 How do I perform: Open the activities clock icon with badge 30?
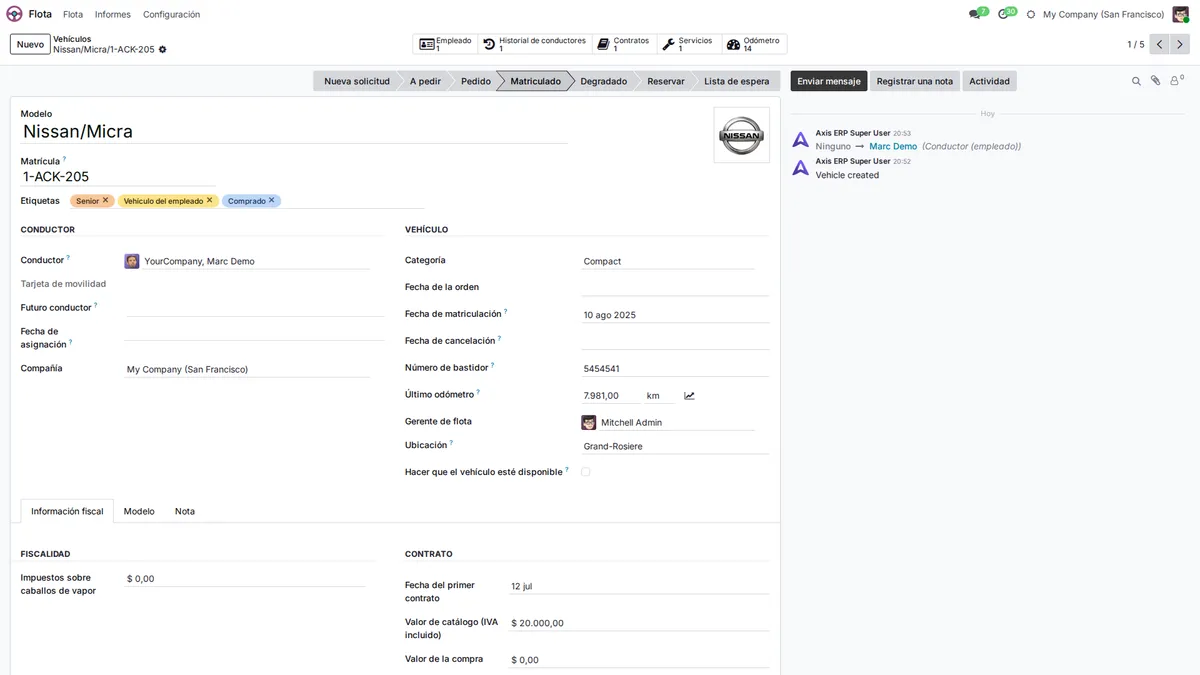pos(1004,14)
